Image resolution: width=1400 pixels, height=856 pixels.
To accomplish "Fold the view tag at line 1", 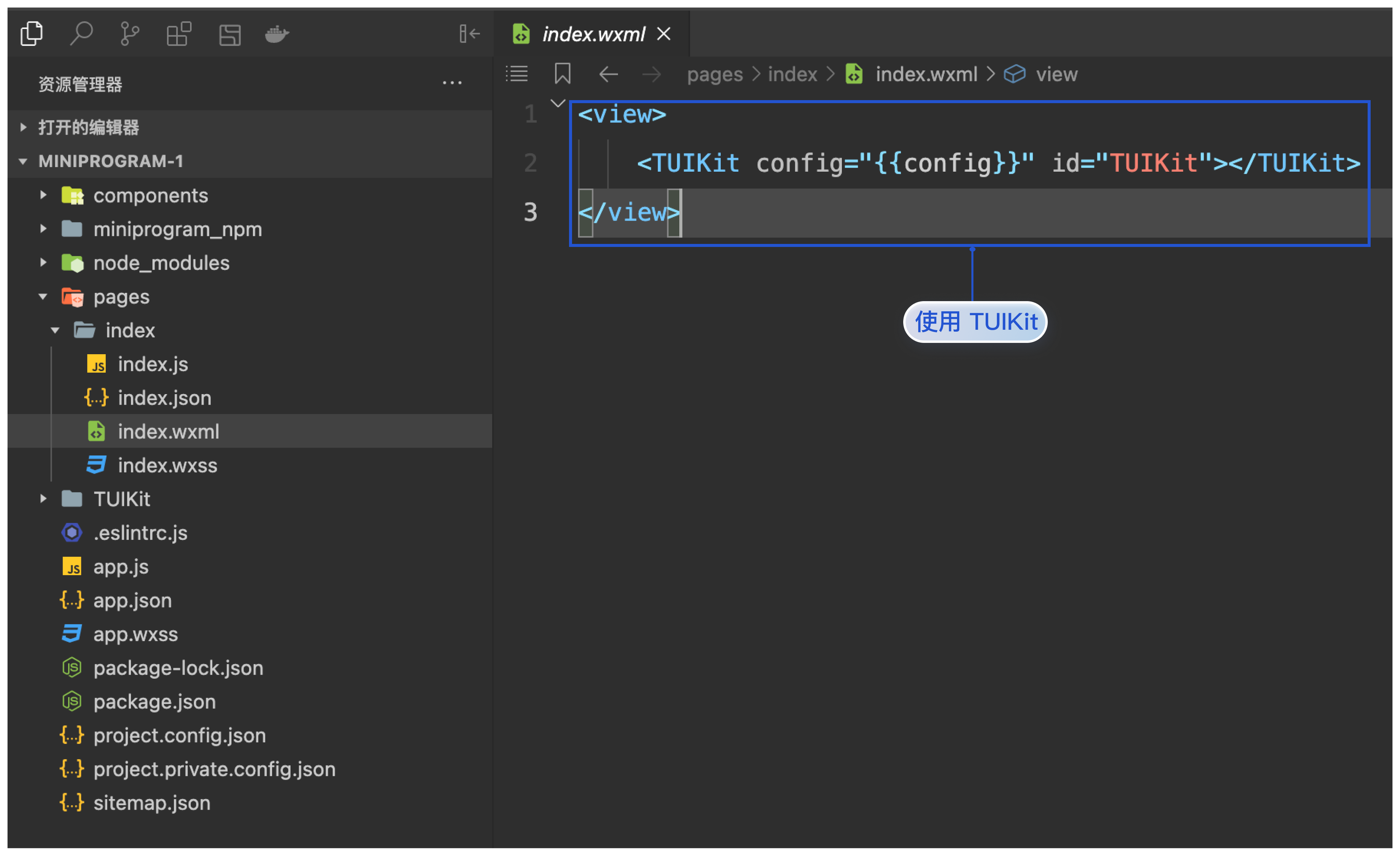I will [x=558, y=104].
